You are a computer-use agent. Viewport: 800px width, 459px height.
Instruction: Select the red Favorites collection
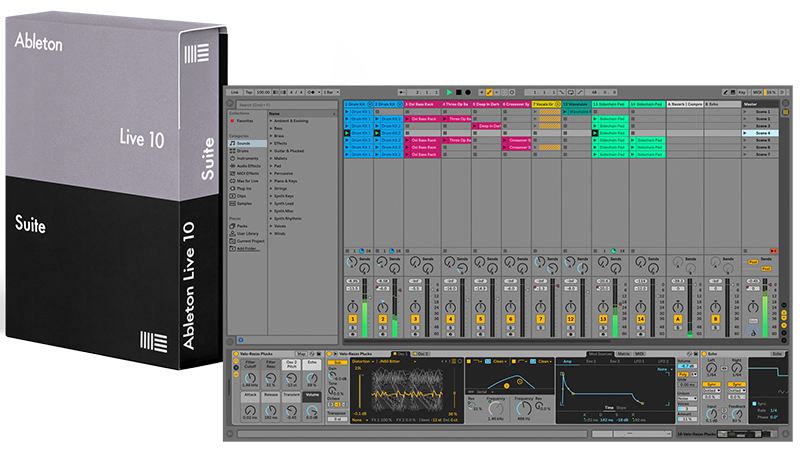click(241, 121)
